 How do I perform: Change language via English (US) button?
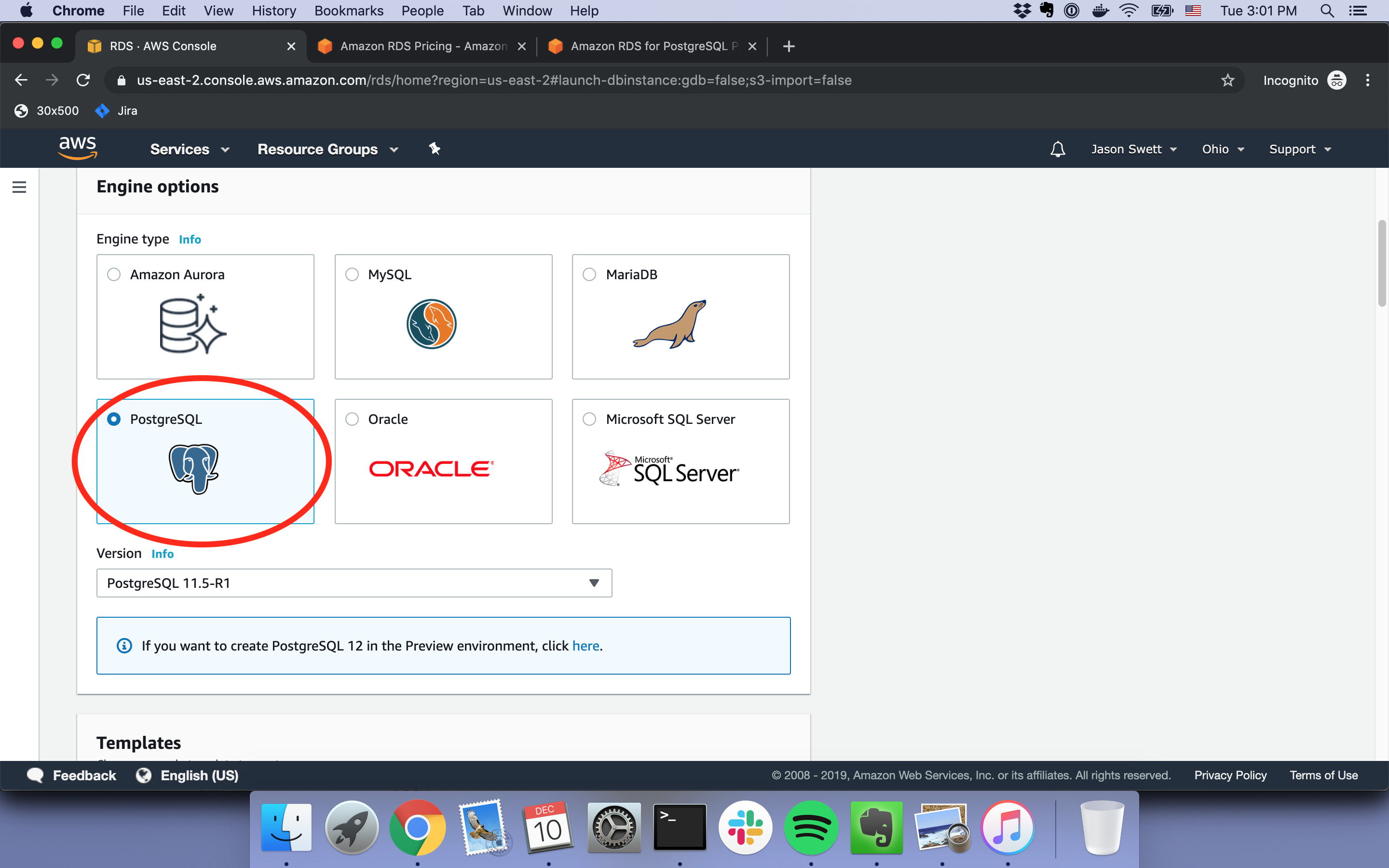[x=187, y=775]
